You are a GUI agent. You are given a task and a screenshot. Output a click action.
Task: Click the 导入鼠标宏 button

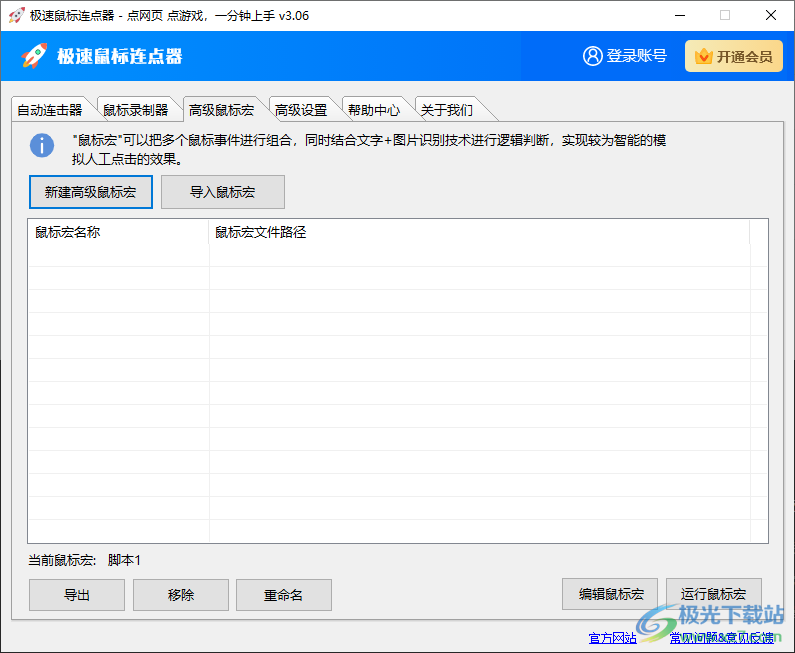(x=223, y=192)
